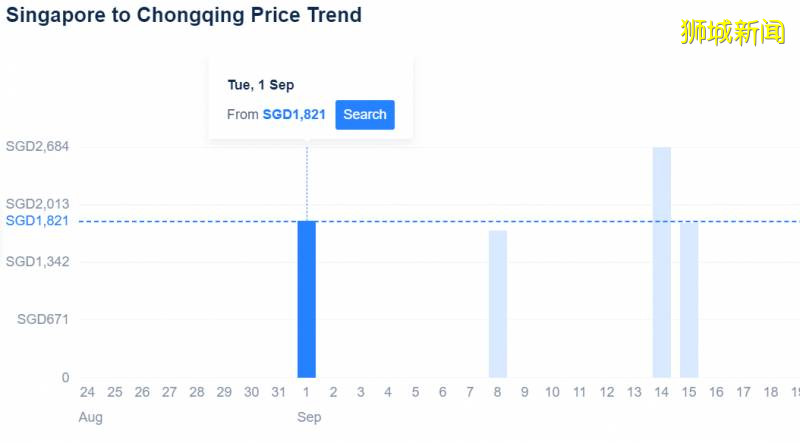Click the SGD671 y-axis label

(43, 320)
